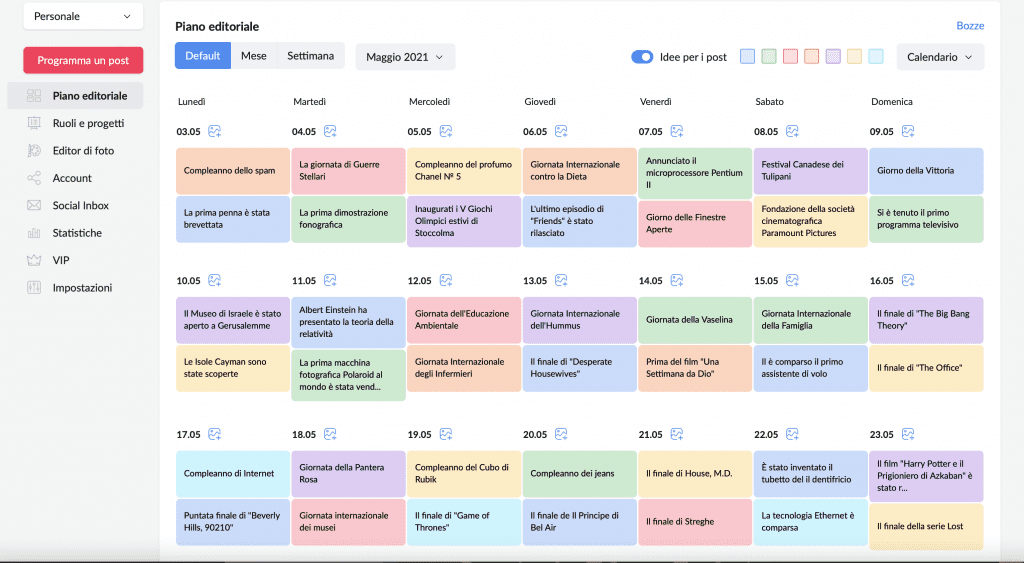The image size is (1024, 563).
Task: Toggle the green color filter box
Action: pos(769,57)
